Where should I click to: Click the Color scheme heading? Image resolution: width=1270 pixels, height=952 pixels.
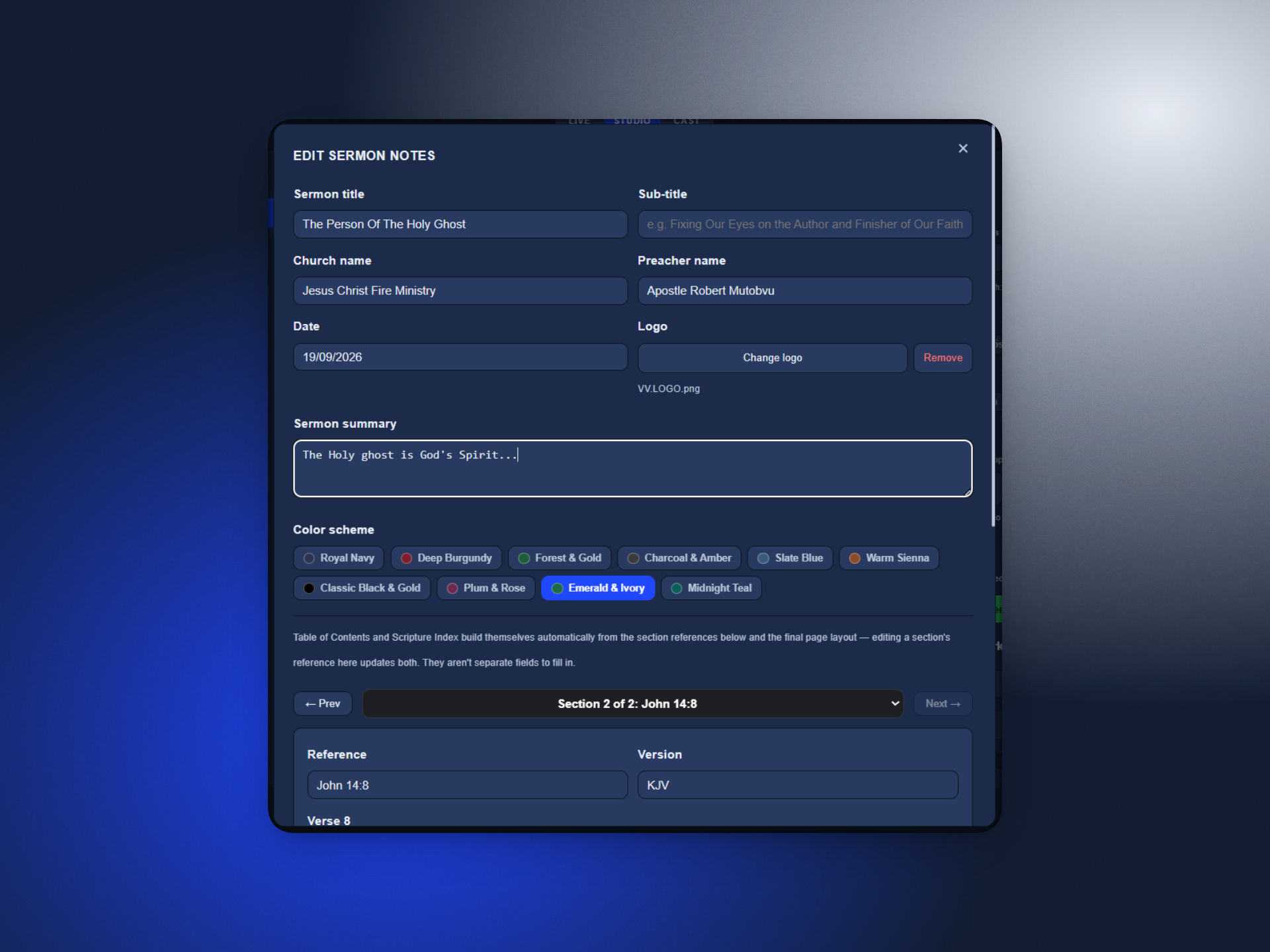click(333, 530)
